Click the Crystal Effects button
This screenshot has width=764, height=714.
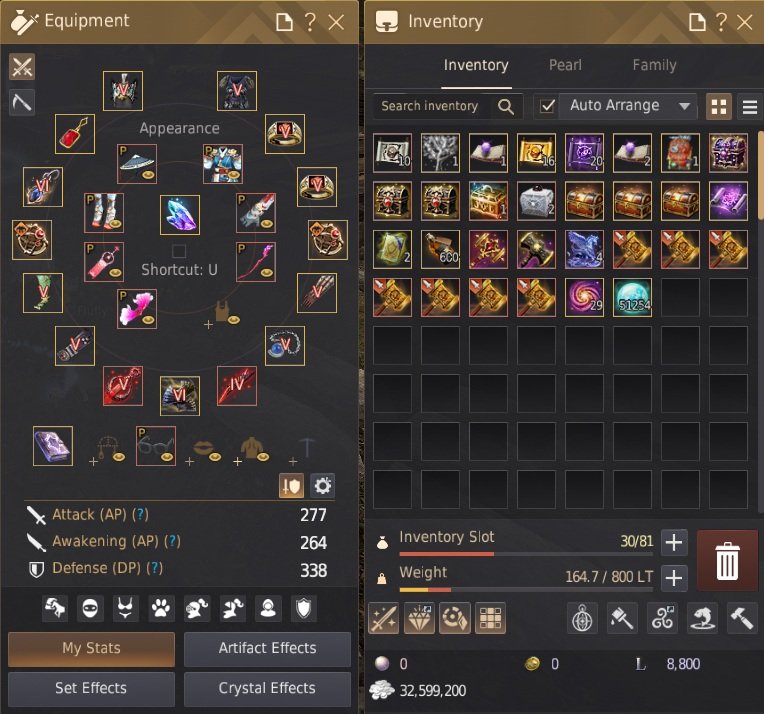pos(267,689)
